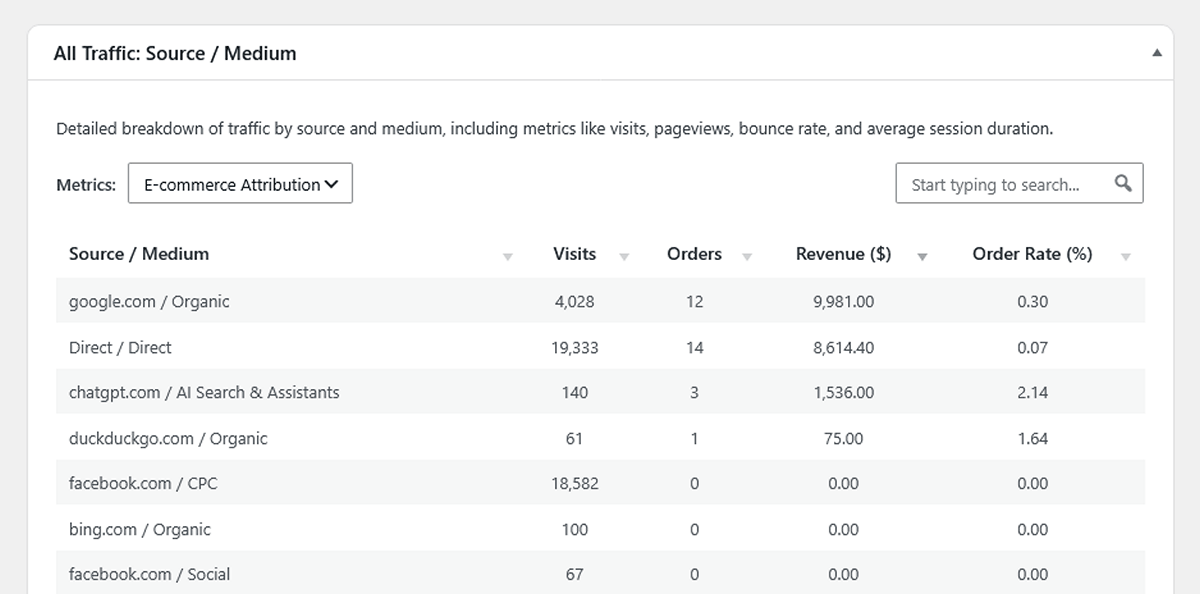This screenshot has width=1200, height=594.
Task: Sort by Order Rate (%) arrow icon
Action: pos(1126,257)
